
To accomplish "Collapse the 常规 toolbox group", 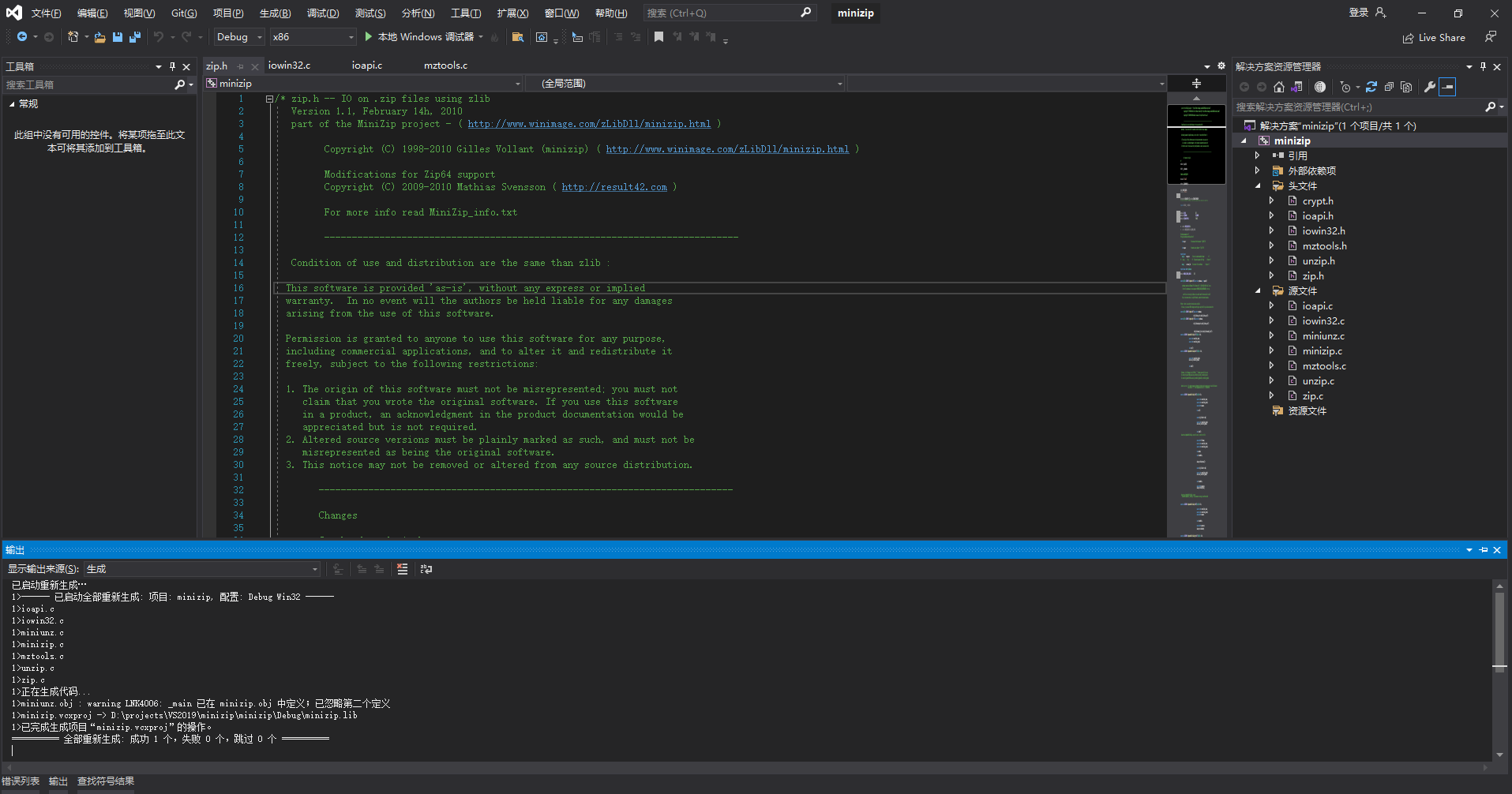I will (x=12, y=104).
